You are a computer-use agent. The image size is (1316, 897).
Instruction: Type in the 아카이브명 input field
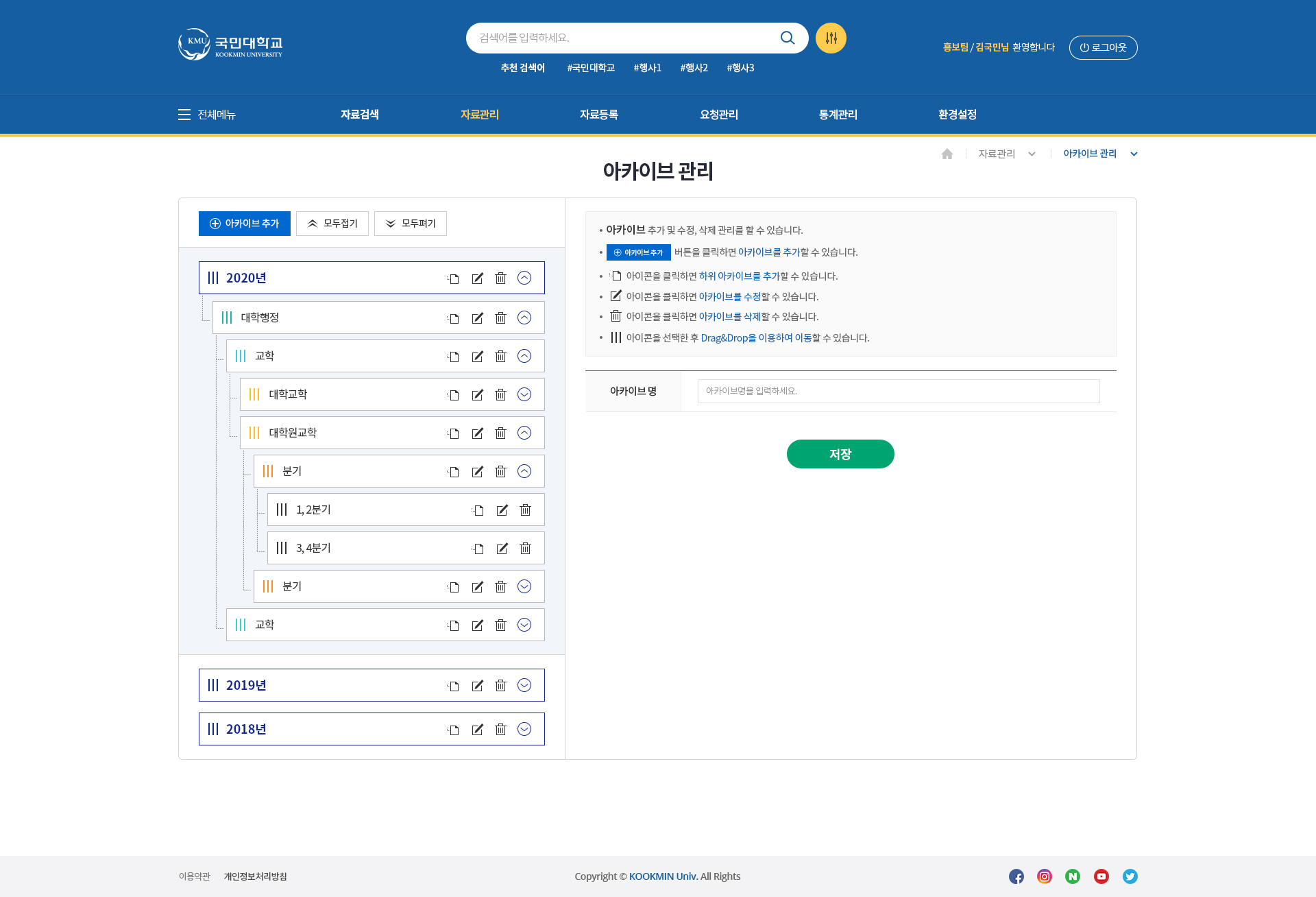(898, 391)
